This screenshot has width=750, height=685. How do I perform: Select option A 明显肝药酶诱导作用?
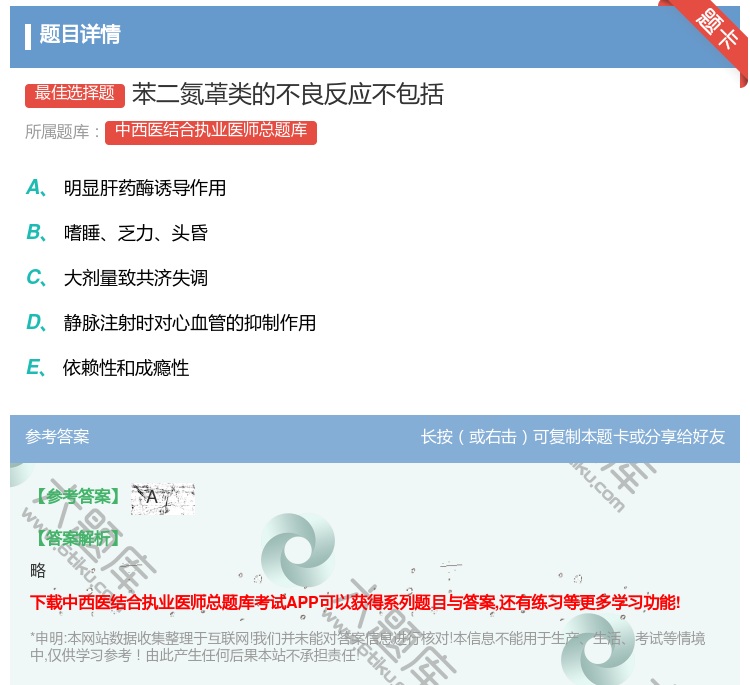coord(126,188)
